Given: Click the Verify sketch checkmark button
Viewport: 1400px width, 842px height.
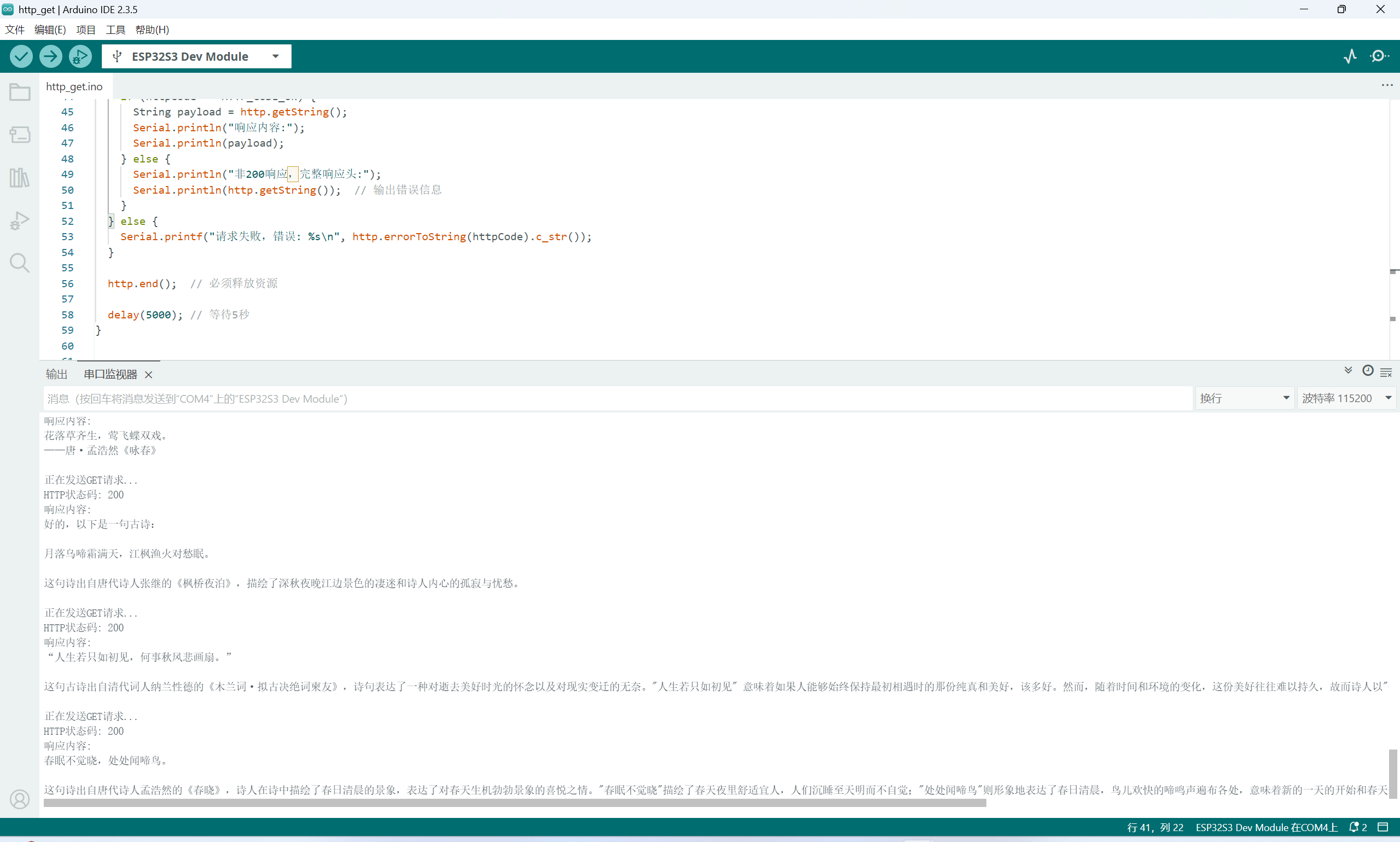Looking at the screenshot, I should click(21, 56).
